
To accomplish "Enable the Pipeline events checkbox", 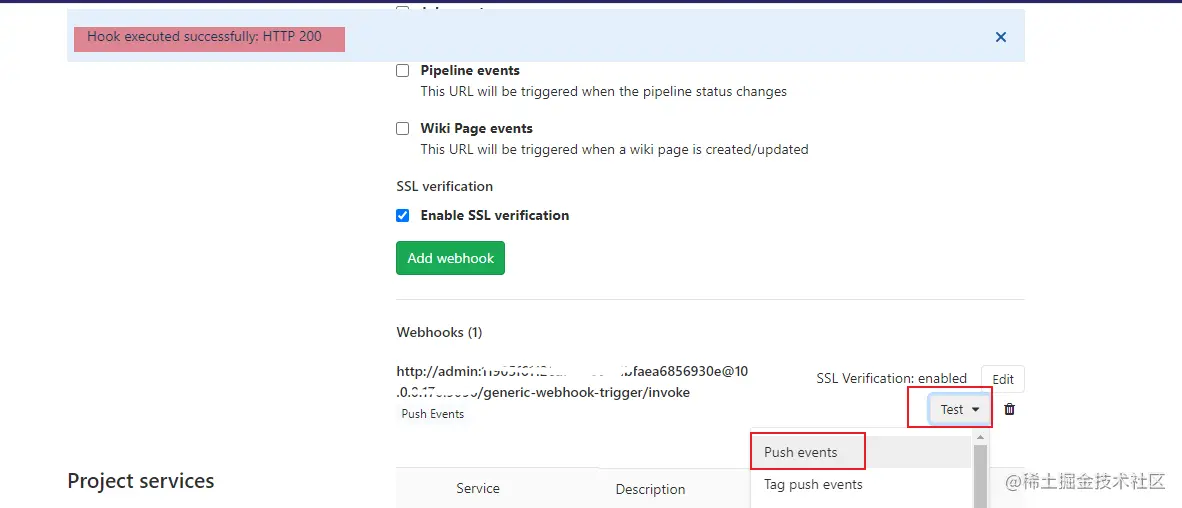I will 403,71.
